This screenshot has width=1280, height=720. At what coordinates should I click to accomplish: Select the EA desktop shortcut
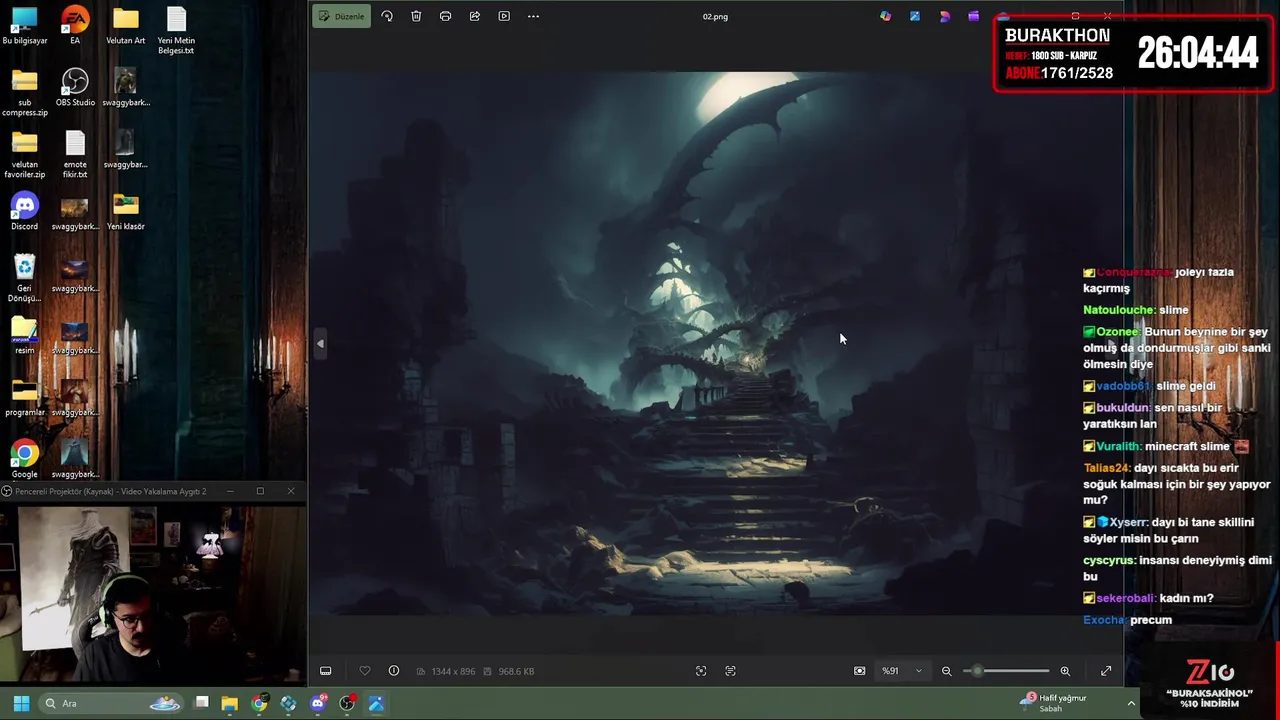click(x=75, y=26)
